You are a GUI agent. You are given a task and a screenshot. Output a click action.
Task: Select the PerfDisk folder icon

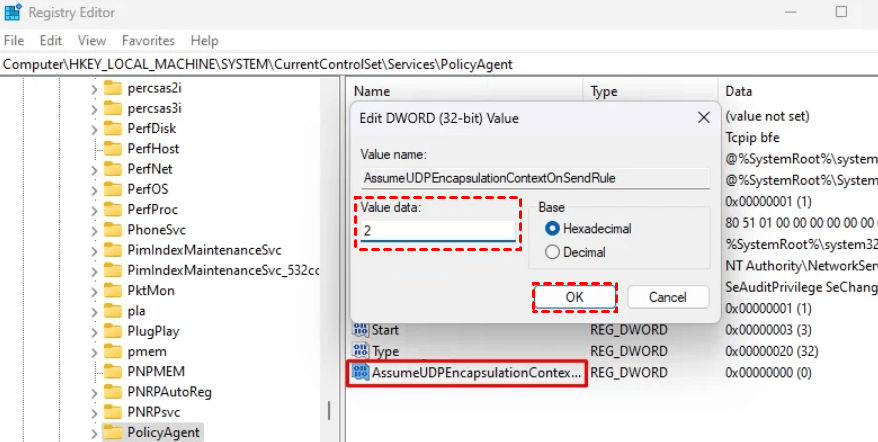pyautogui.click(x=113, y=128)
